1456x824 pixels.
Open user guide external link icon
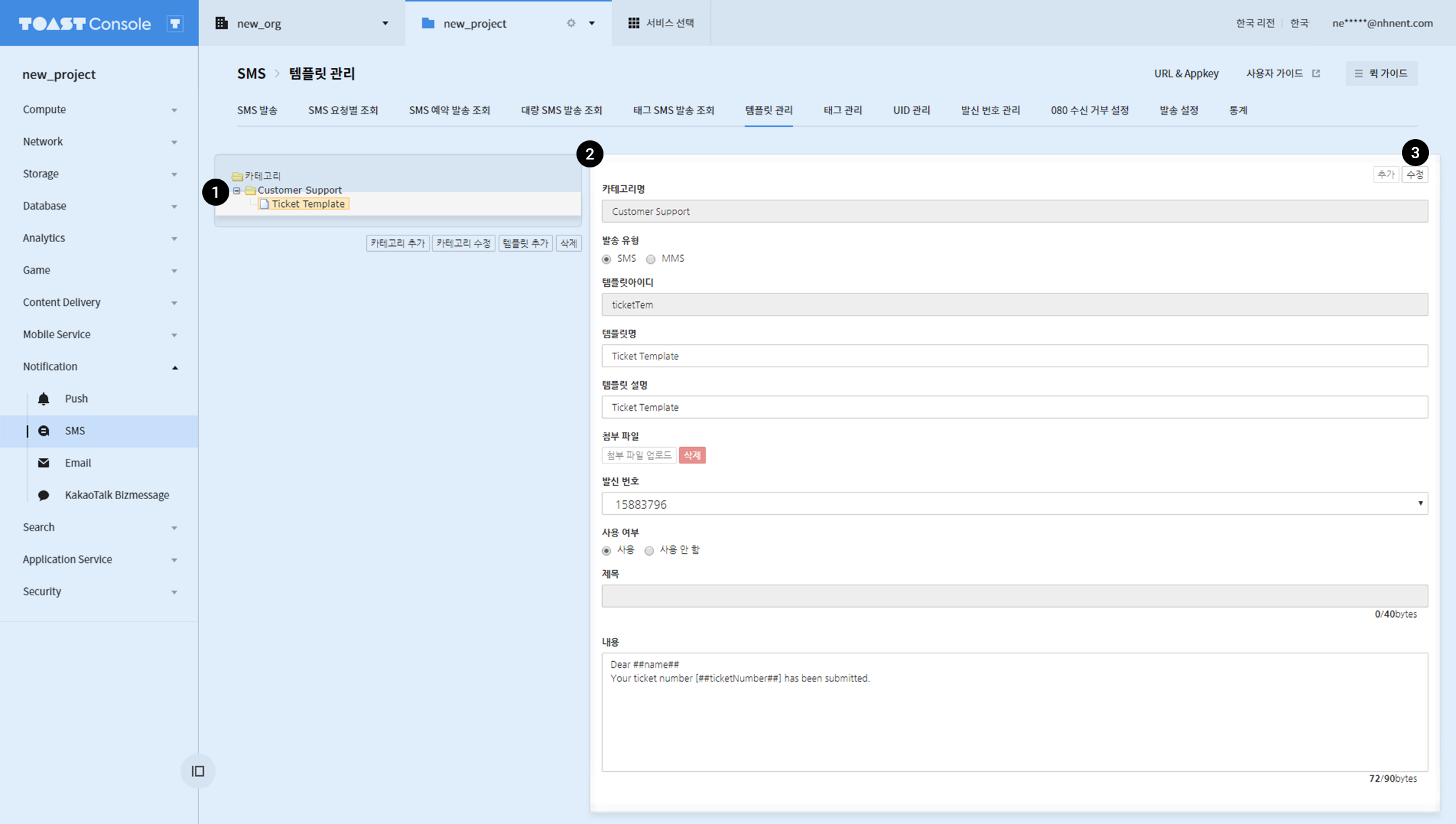tap(1316, 73)
